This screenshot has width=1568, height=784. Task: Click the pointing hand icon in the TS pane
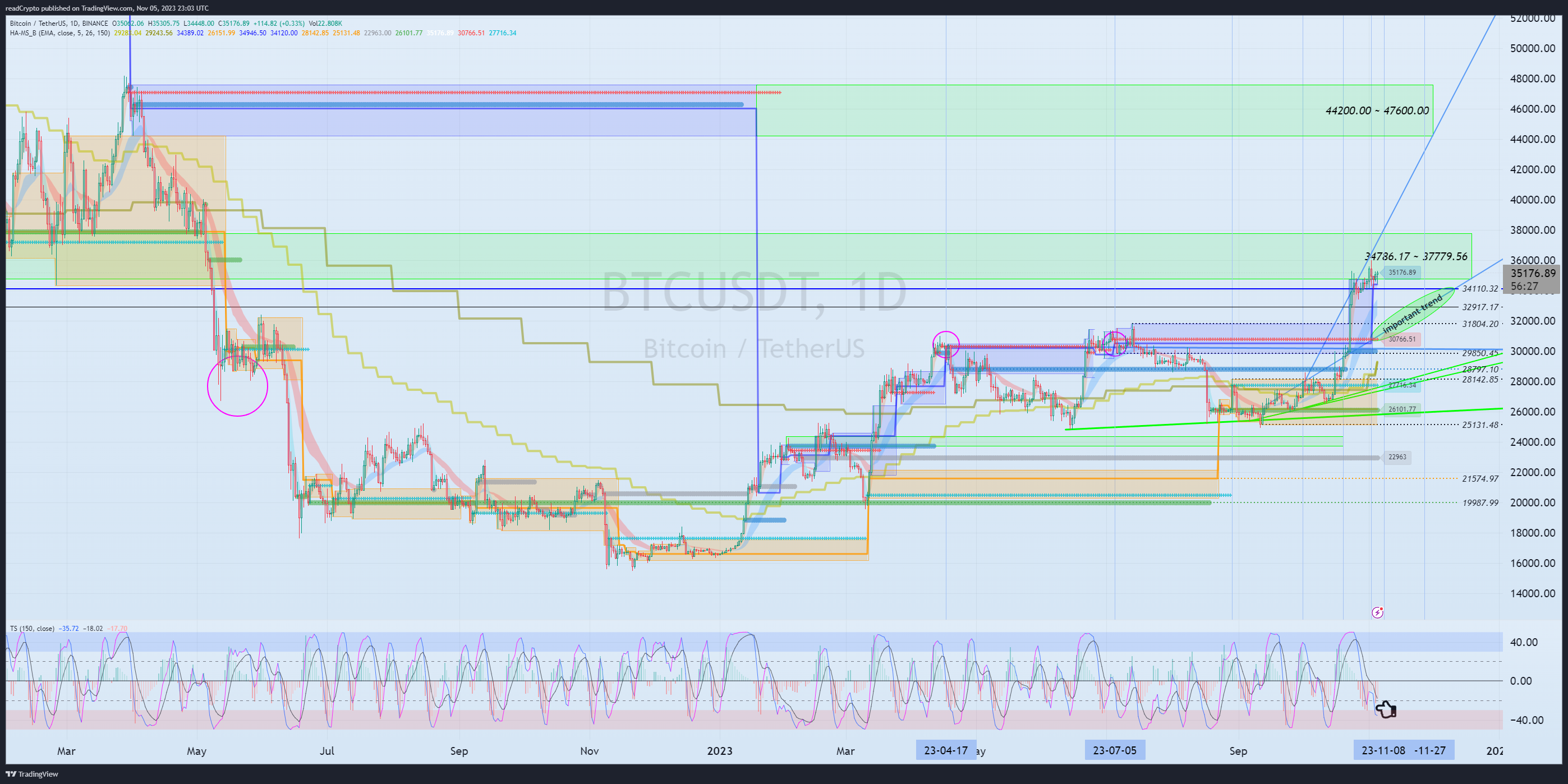1386,710
